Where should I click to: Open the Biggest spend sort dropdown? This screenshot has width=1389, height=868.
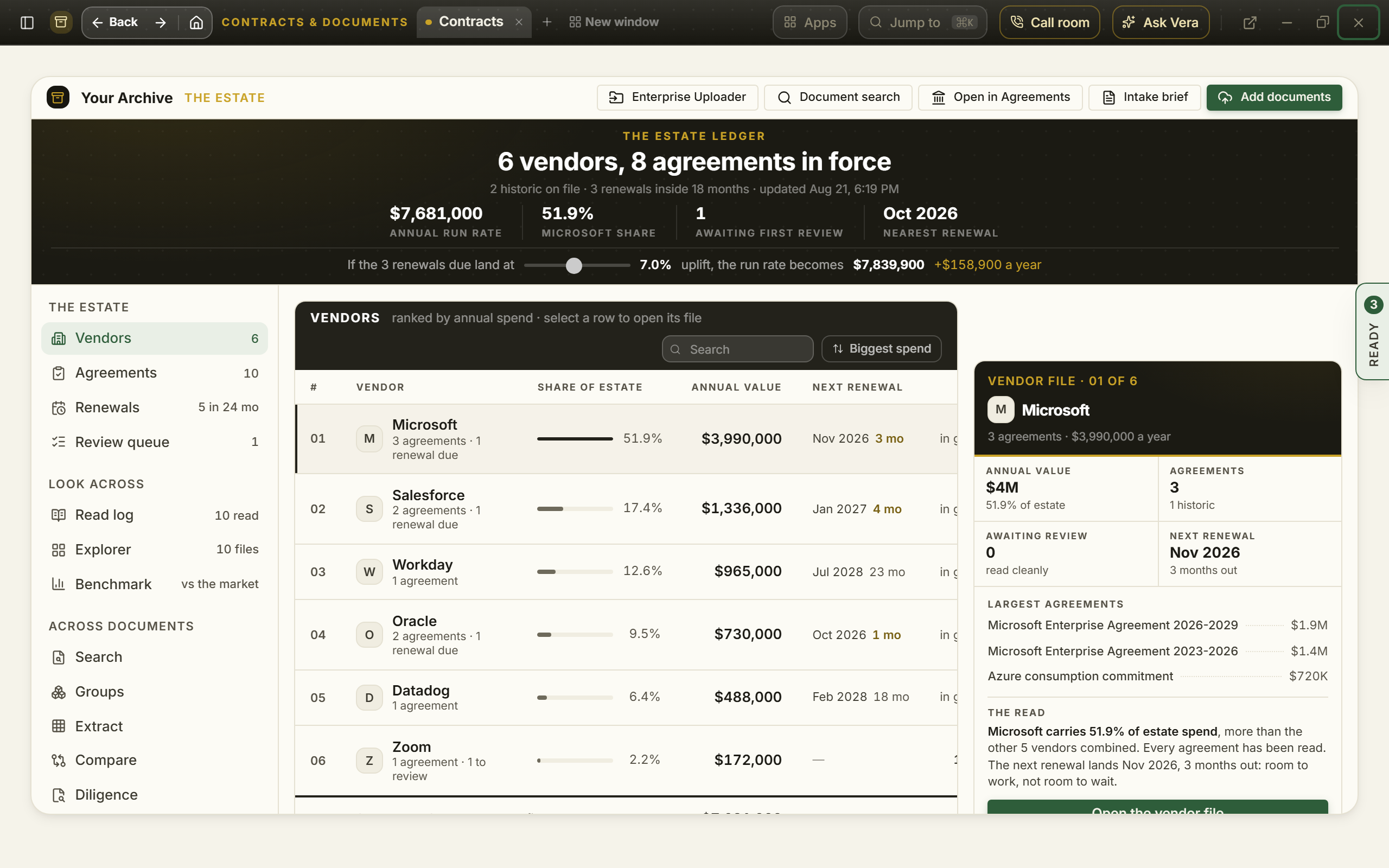coord(882,349)
